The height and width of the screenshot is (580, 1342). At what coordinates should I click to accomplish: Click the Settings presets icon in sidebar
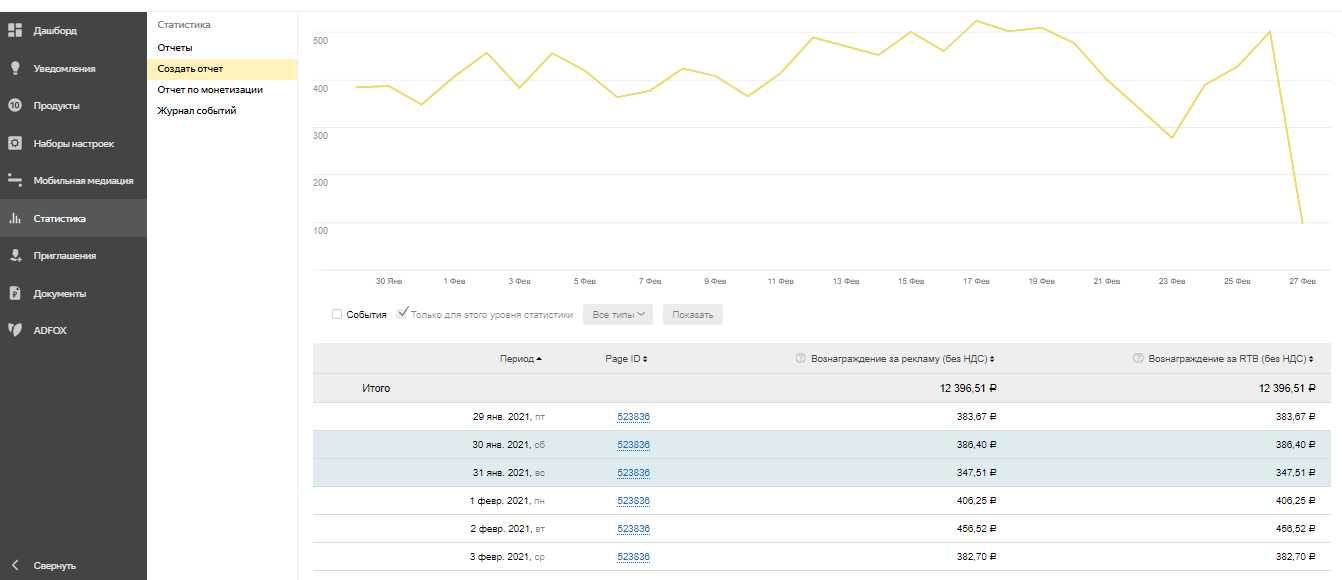[15, 144]
